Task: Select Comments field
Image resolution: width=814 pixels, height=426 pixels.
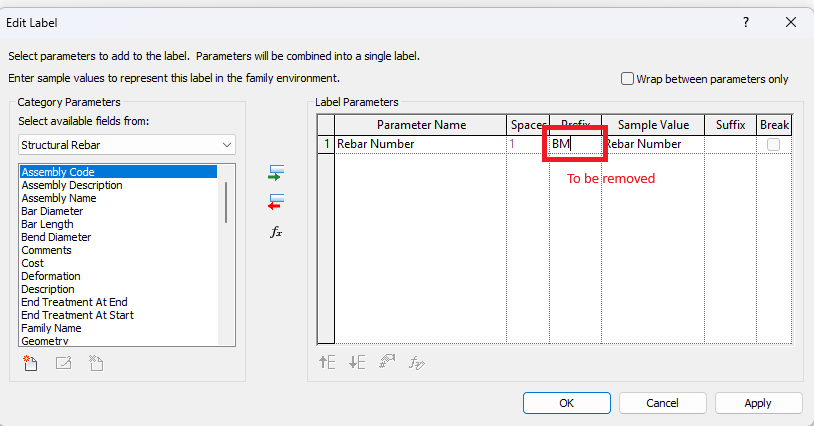Action: (x=118, y=250)
